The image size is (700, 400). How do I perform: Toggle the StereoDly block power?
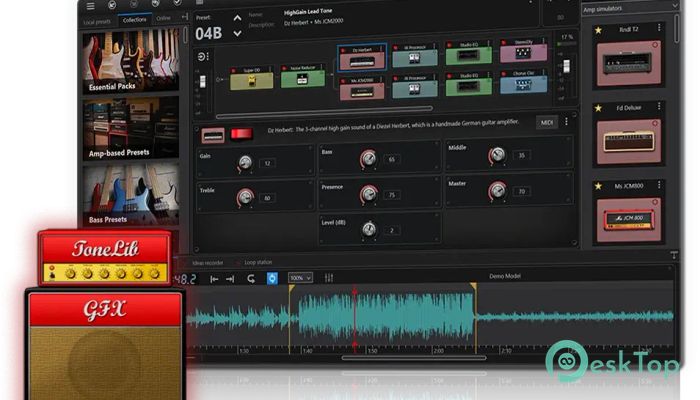pos(504,42)
